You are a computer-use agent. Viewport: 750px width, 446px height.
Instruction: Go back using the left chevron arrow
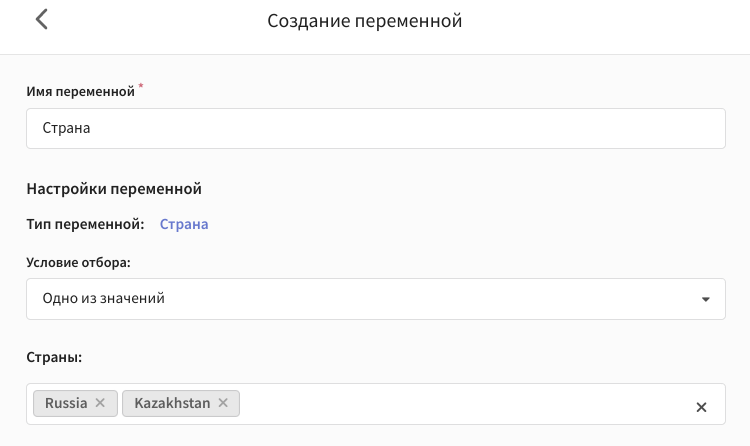[42, 20]
